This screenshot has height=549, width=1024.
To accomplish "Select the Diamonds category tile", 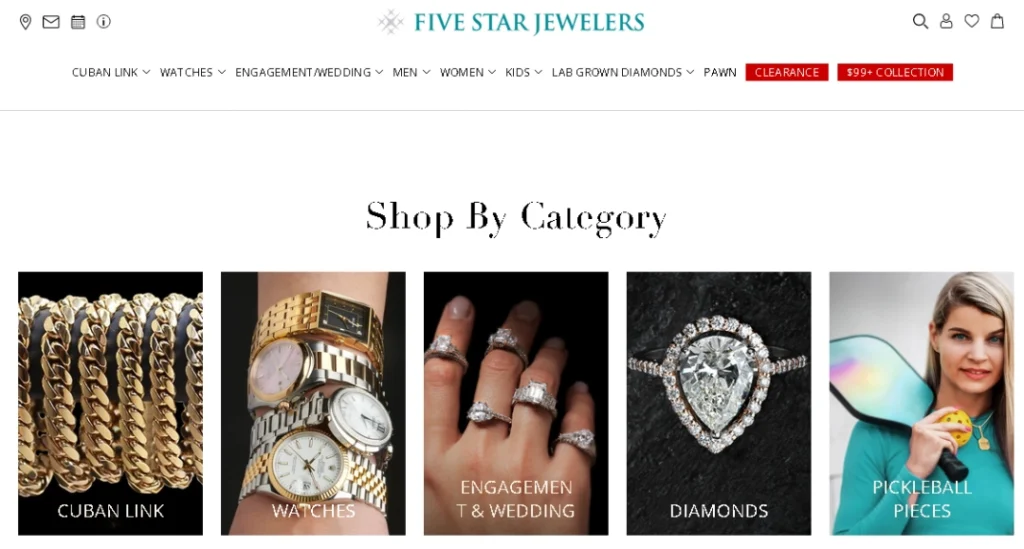I will 718,403.
